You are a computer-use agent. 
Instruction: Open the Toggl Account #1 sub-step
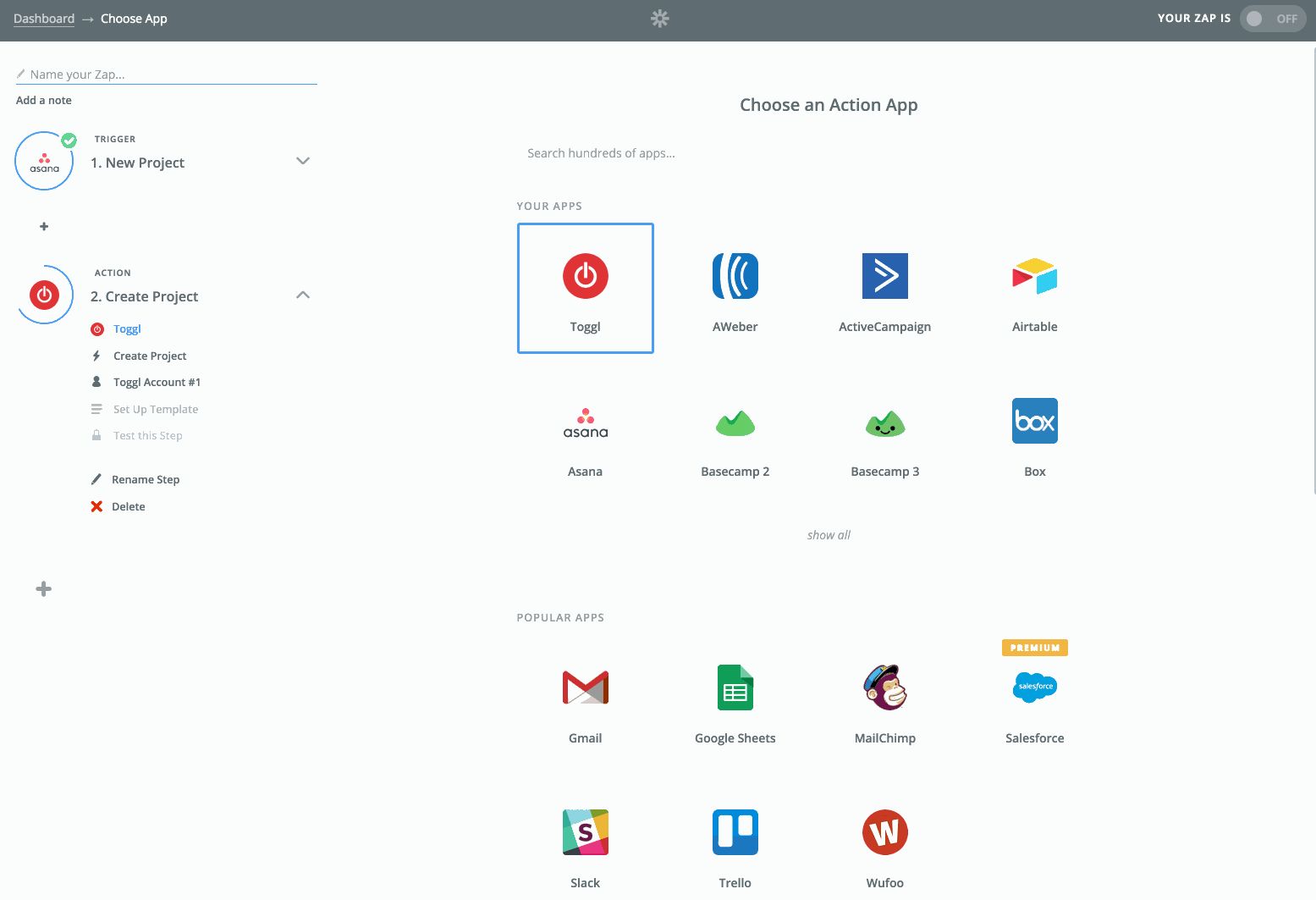tap(157, 382)
